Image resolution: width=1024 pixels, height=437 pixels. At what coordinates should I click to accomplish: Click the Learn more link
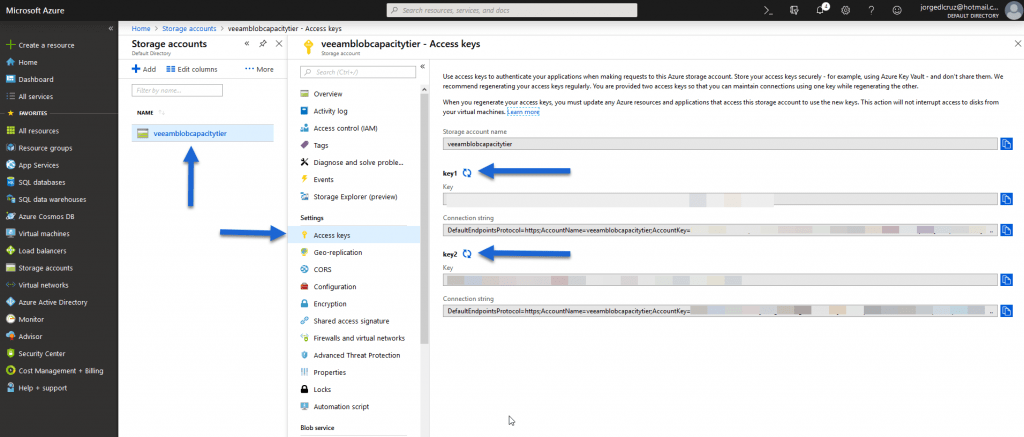[x=524, y=112]
